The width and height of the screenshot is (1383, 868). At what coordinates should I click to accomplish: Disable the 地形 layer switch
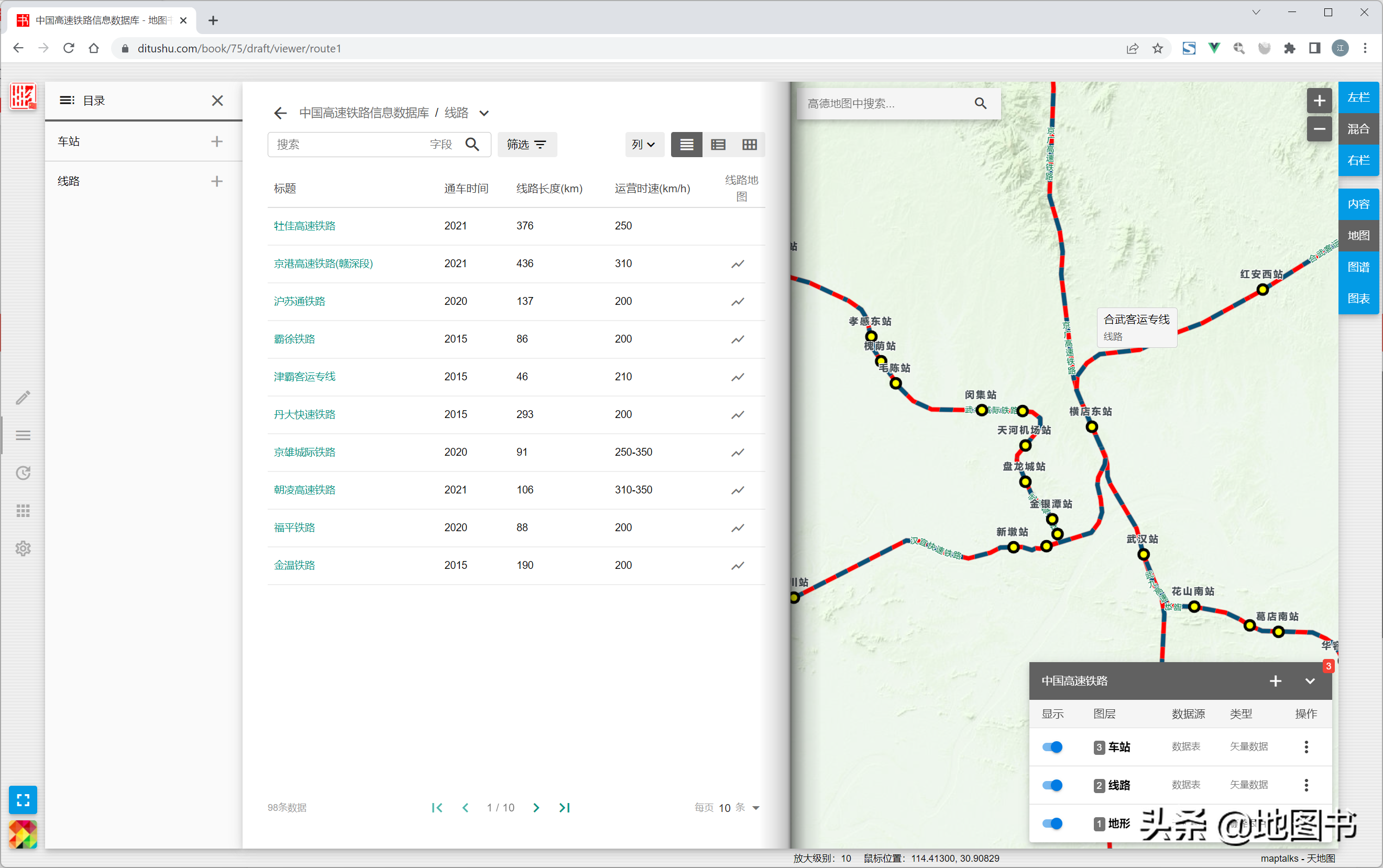coord(1052,823)
